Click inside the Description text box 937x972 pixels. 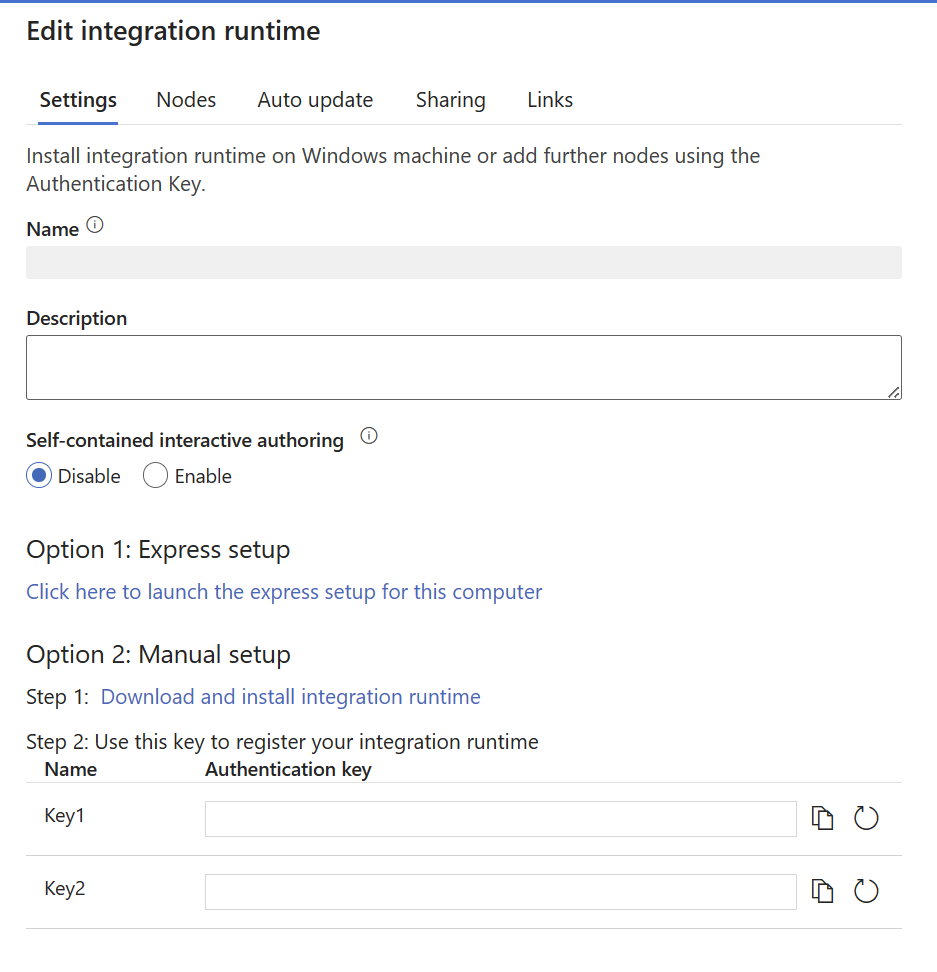(x=464, y=366)
